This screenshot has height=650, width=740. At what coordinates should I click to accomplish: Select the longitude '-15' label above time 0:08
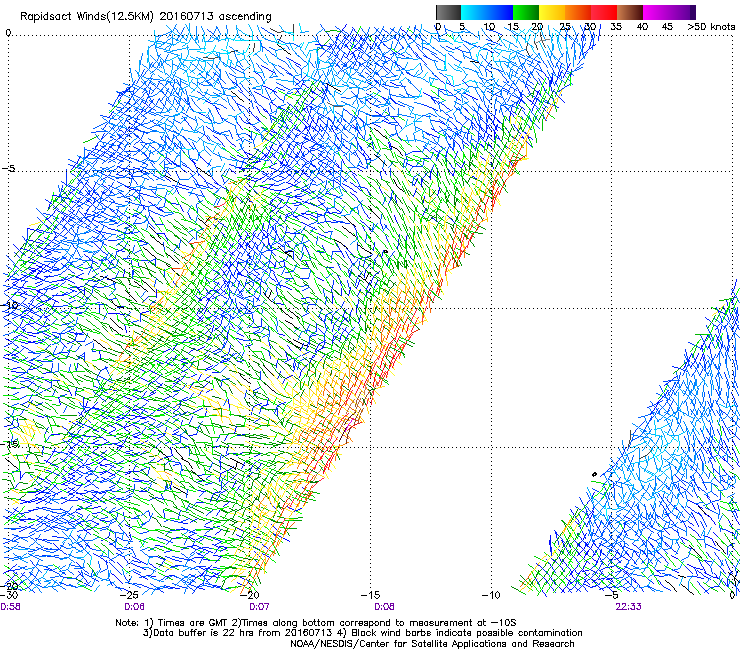(370, 595)
